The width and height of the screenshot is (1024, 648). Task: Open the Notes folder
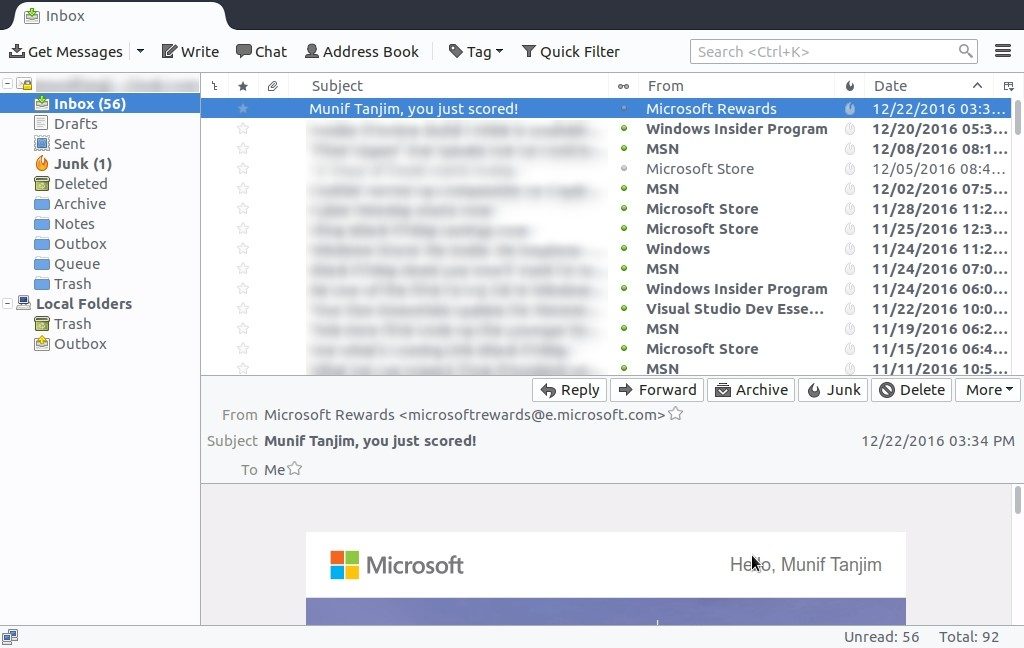[x=74, y=224]
